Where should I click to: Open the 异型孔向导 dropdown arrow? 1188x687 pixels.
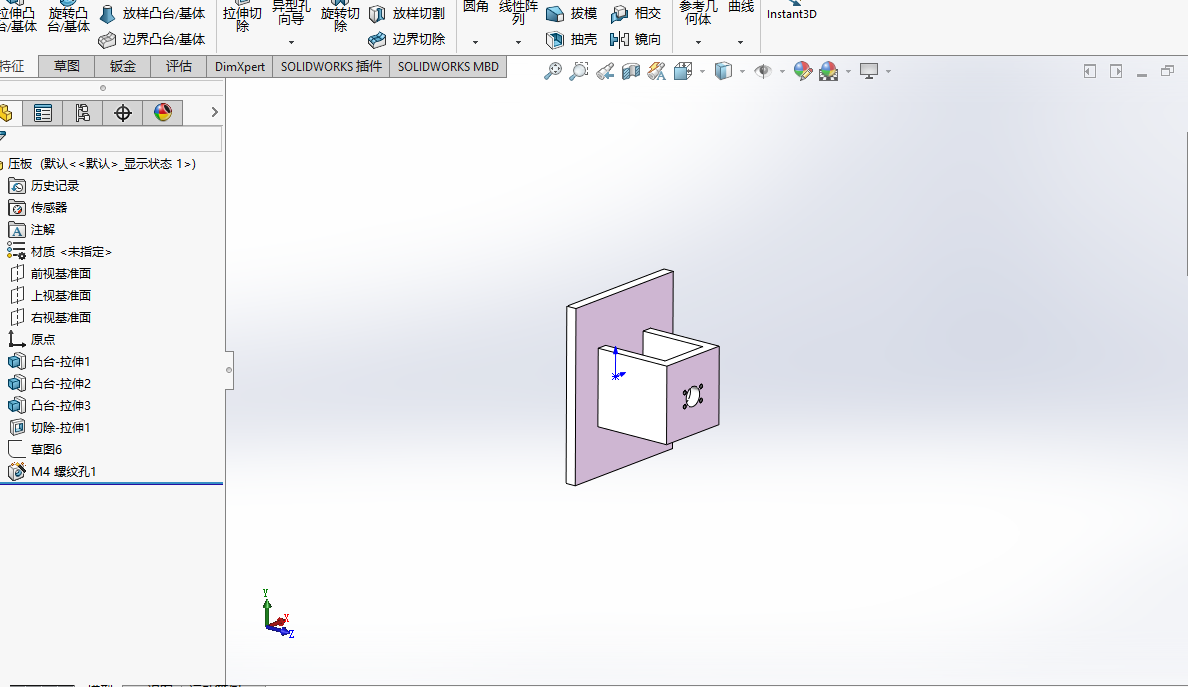click(291, 42)
